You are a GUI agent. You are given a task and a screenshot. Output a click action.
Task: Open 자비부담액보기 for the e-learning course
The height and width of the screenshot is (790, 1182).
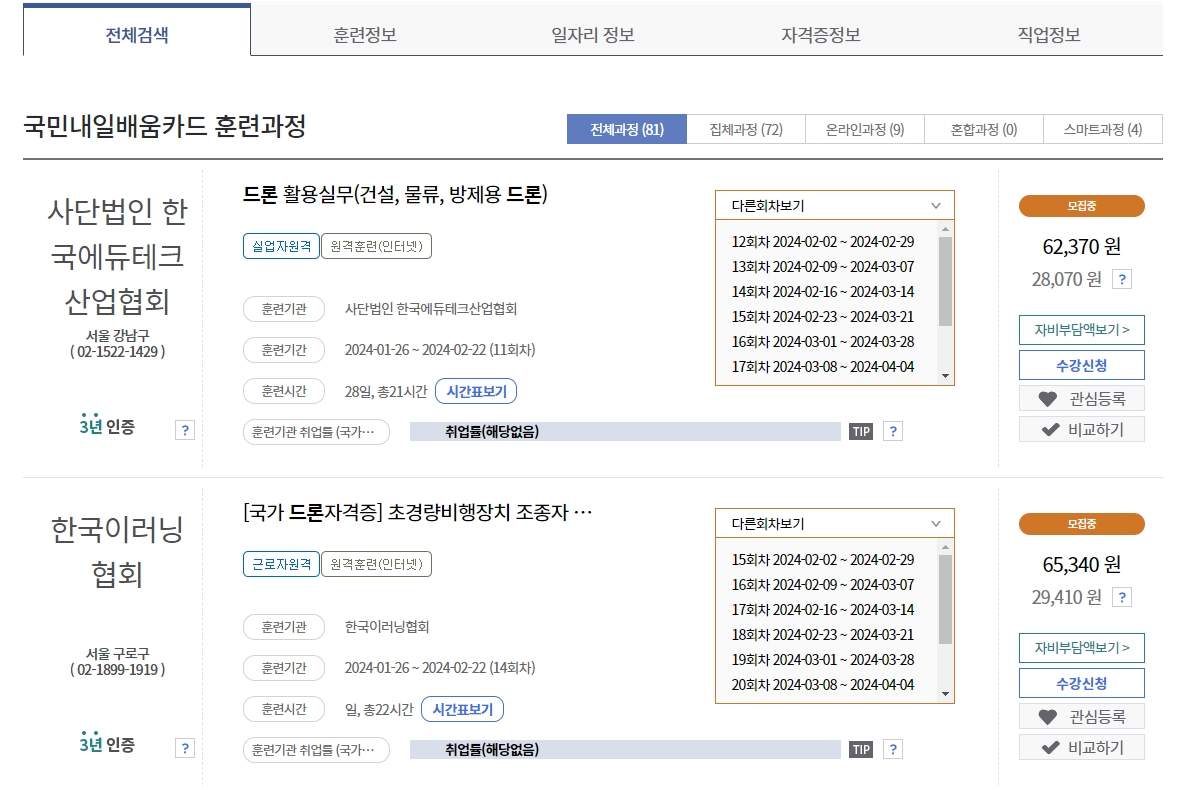pyautogui.click(x=1081, y=648)
